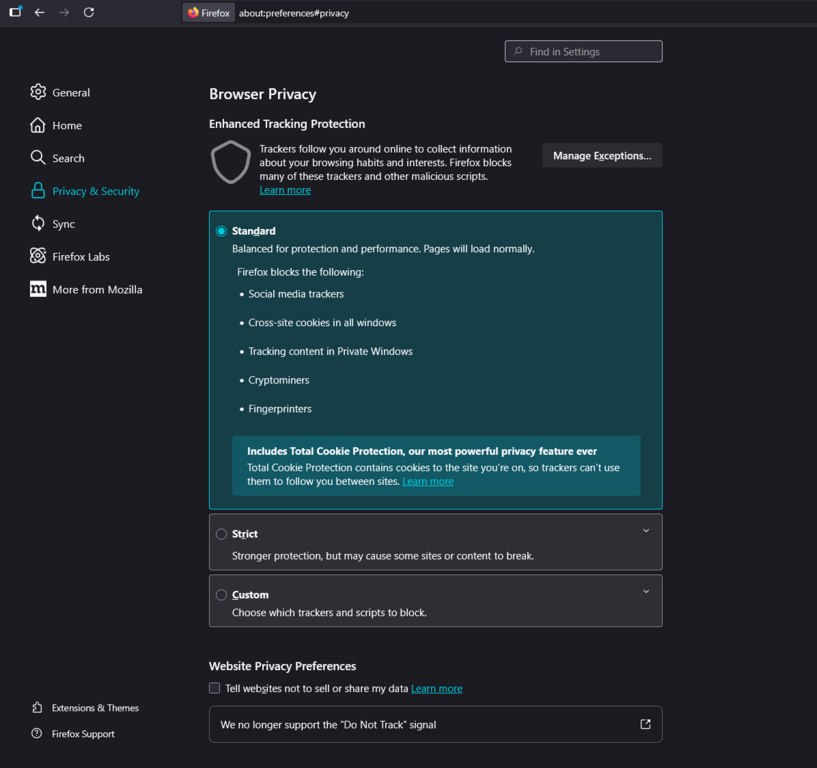Viewport: 817px width, 768px height.
Task: Click Manage Exceptions button
Action: point(602,155)
